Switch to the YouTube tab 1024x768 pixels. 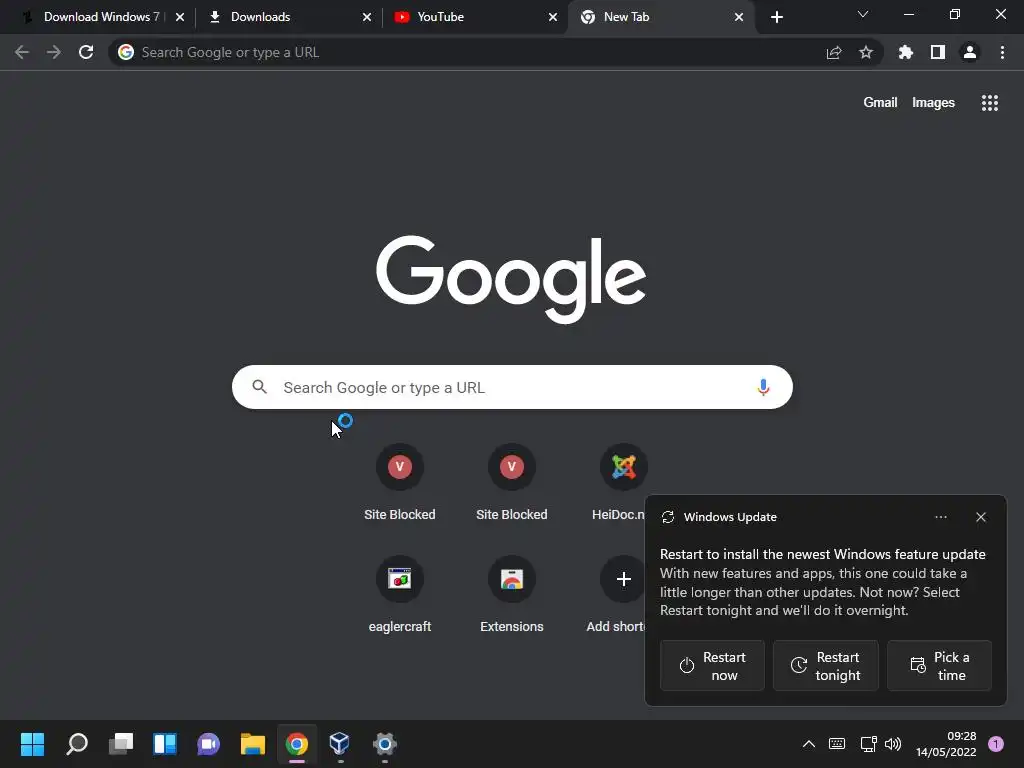coord(475,17)
